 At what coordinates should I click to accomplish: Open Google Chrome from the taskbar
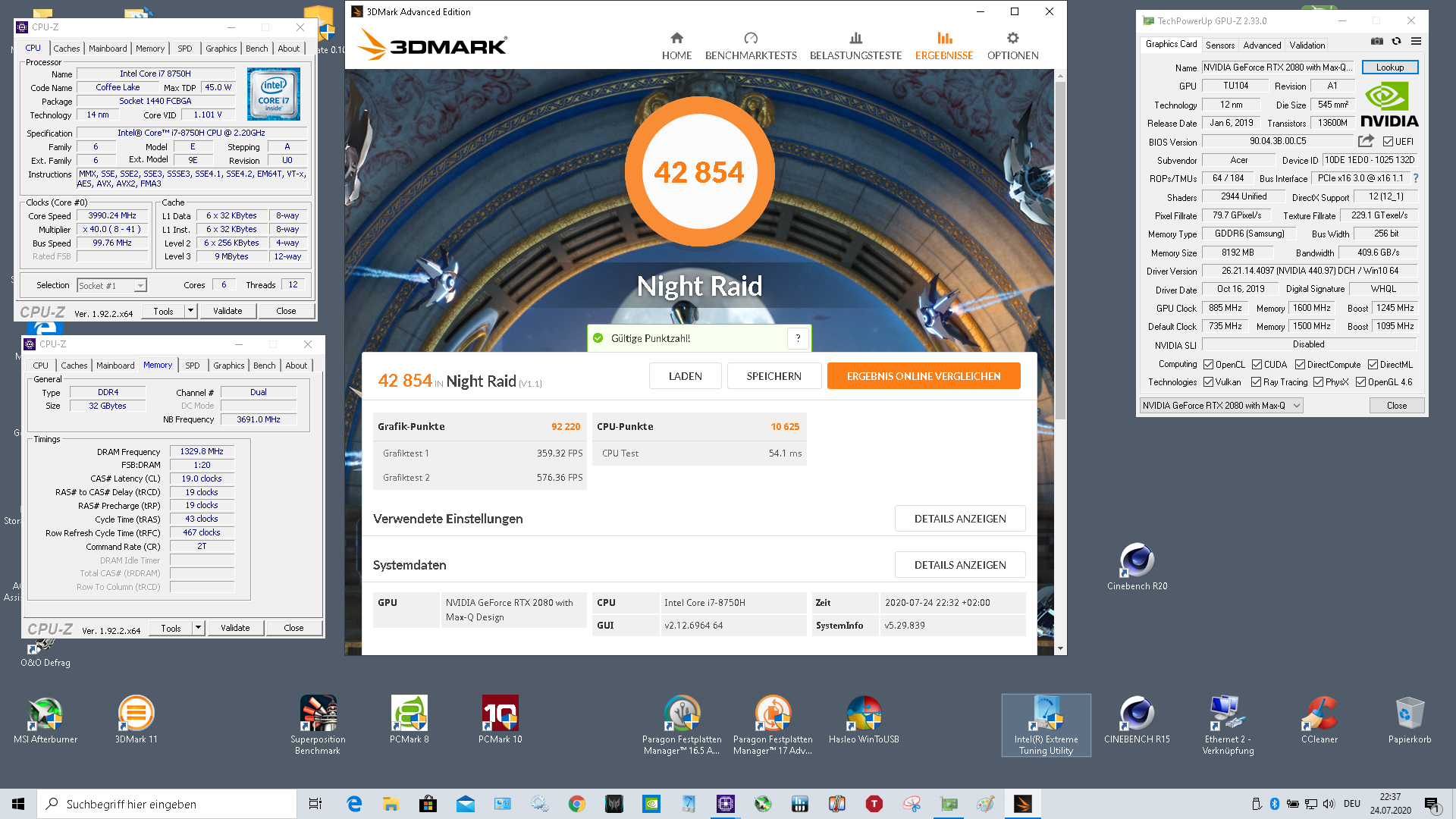pyautogui.click(x=576, y=804)
